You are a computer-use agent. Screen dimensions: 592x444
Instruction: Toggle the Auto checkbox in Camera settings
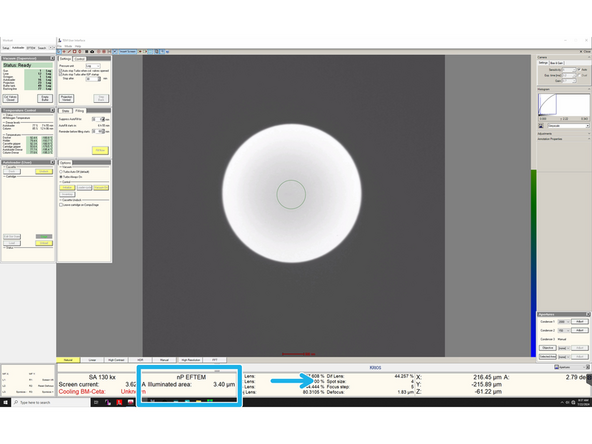pyautogui.click(x=579, y=69)
